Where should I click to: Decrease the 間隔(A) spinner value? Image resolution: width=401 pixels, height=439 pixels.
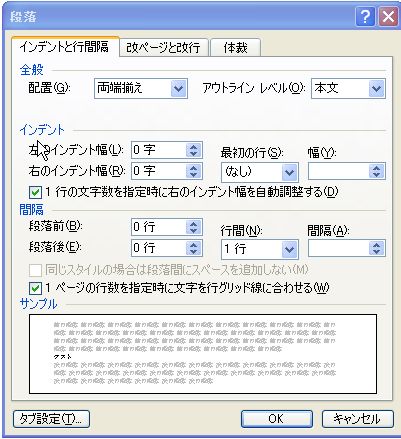[x=377, y=252]
